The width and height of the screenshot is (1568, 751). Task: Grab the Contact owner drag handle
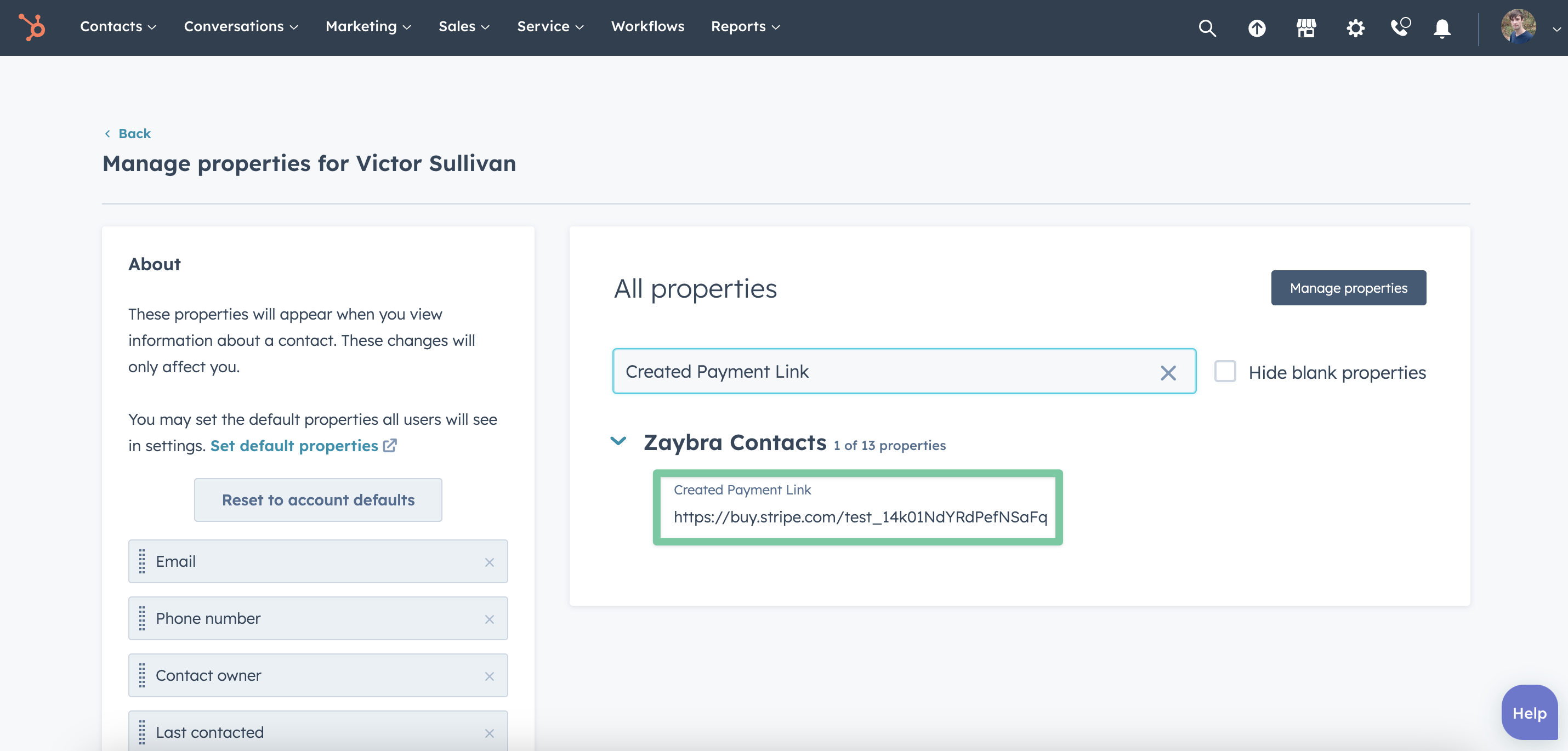[142, 675]
